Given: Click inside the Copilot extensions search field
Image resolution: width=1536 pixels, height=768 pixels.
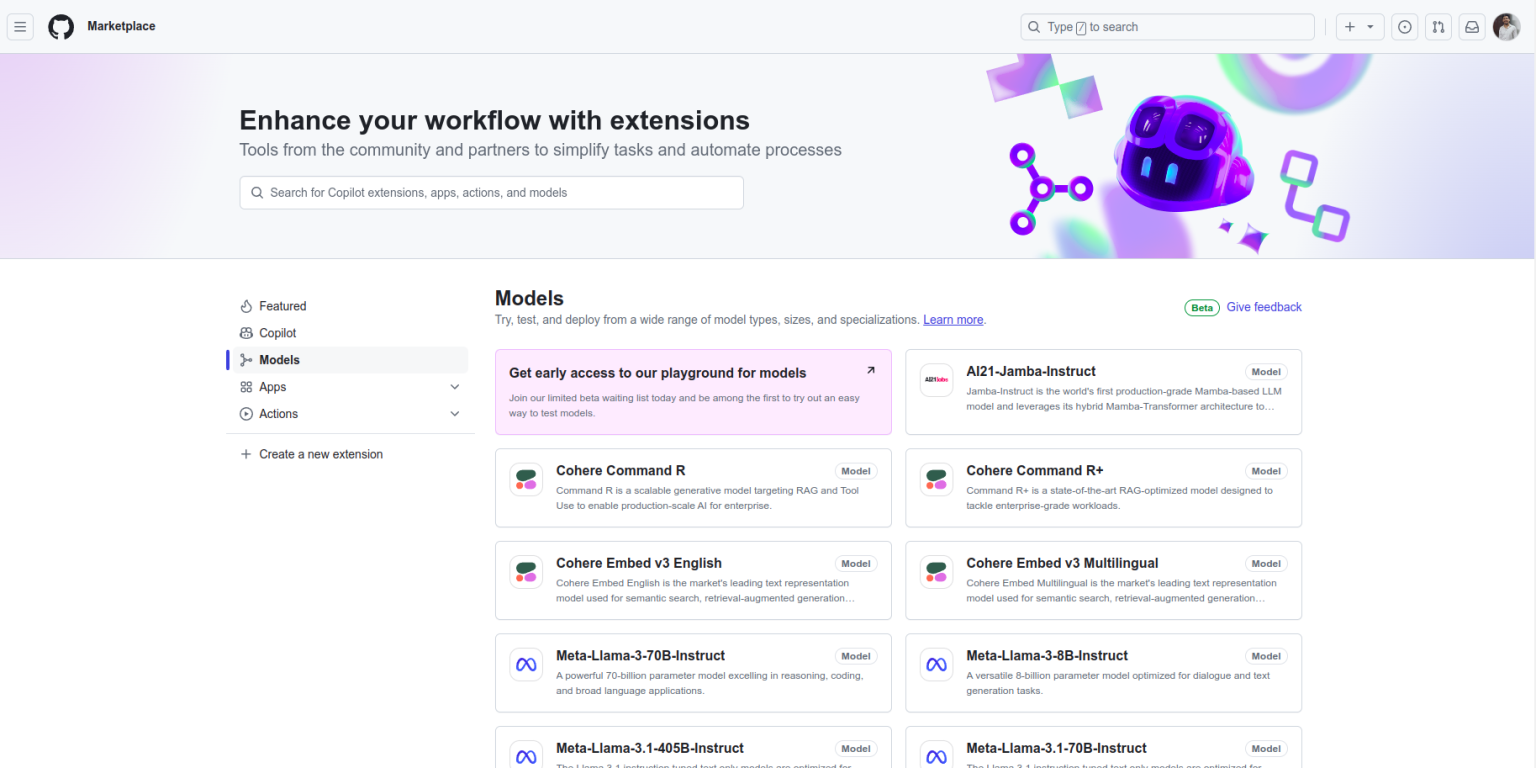Looking at the screenshot, I should pyautogui.click(x=491, y=192).
